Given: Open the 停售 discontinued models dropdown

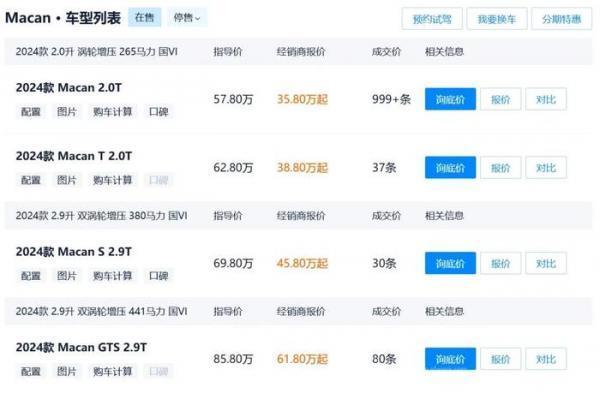Looking at the screenshot, I should point(187,18).
